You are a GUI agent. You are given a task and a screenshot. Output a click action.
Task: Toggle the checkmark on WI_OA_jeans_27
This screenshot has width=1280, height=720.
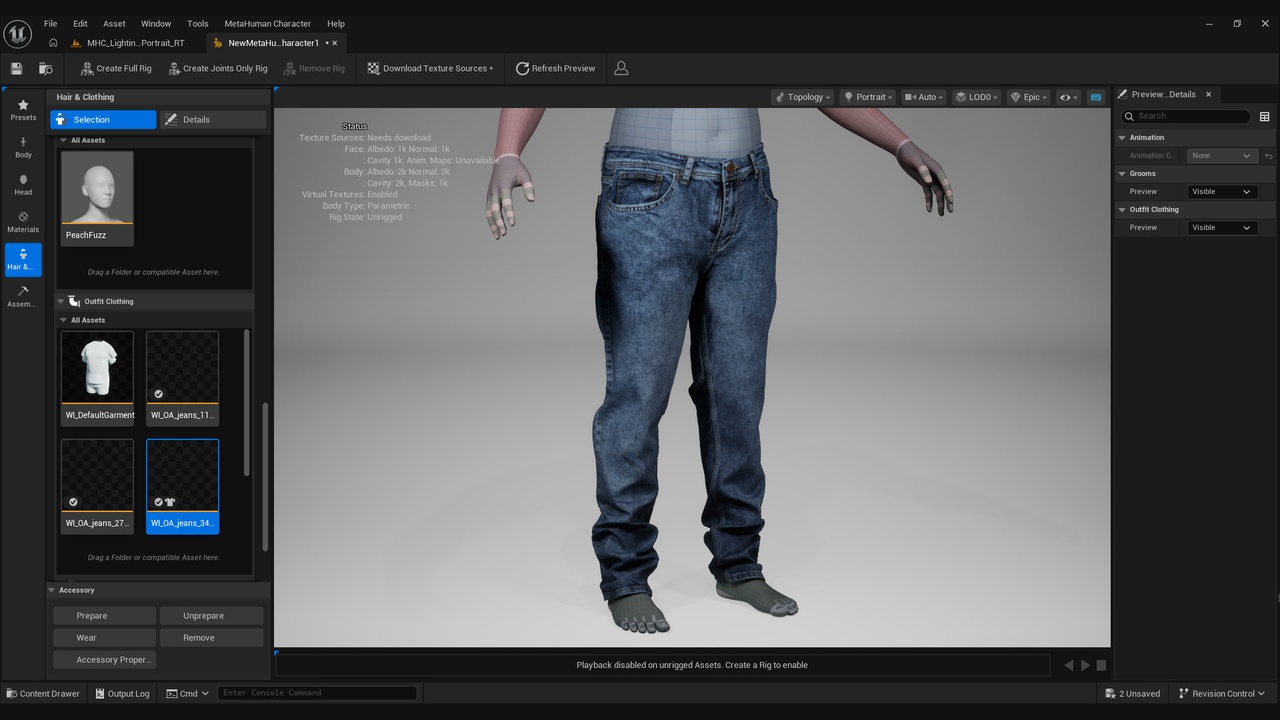73,502
